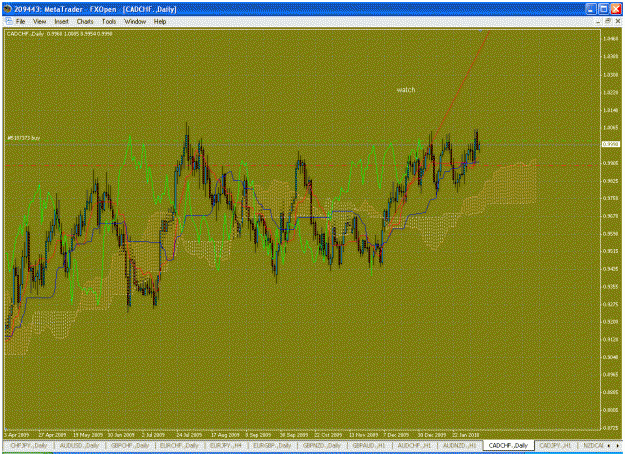Restore the inner chart window
The height and width of the screenshot is (454, 625).
coord(608,21)
